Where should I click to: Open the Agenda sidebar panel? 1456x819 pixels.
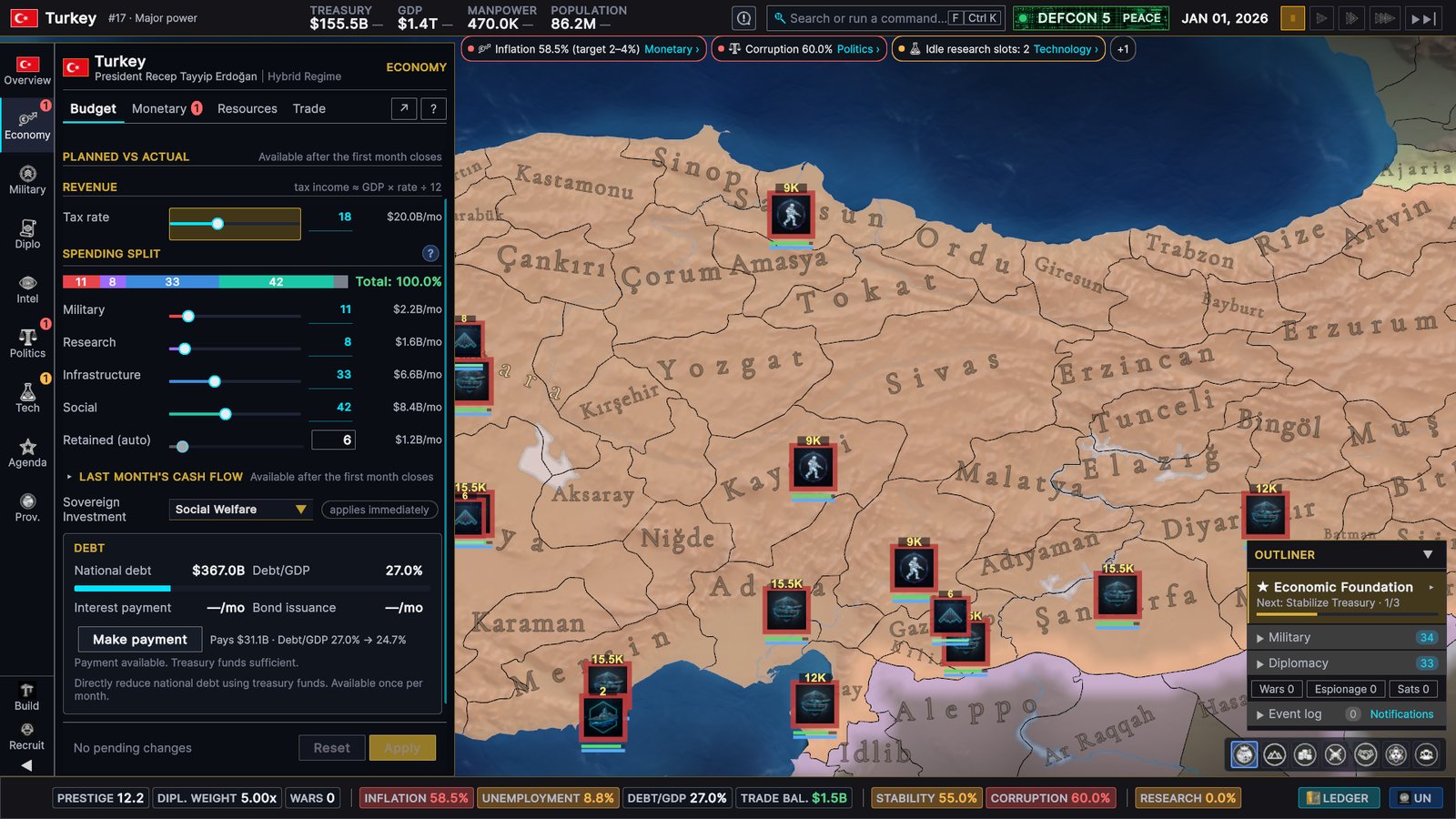(x=27, y=452)
